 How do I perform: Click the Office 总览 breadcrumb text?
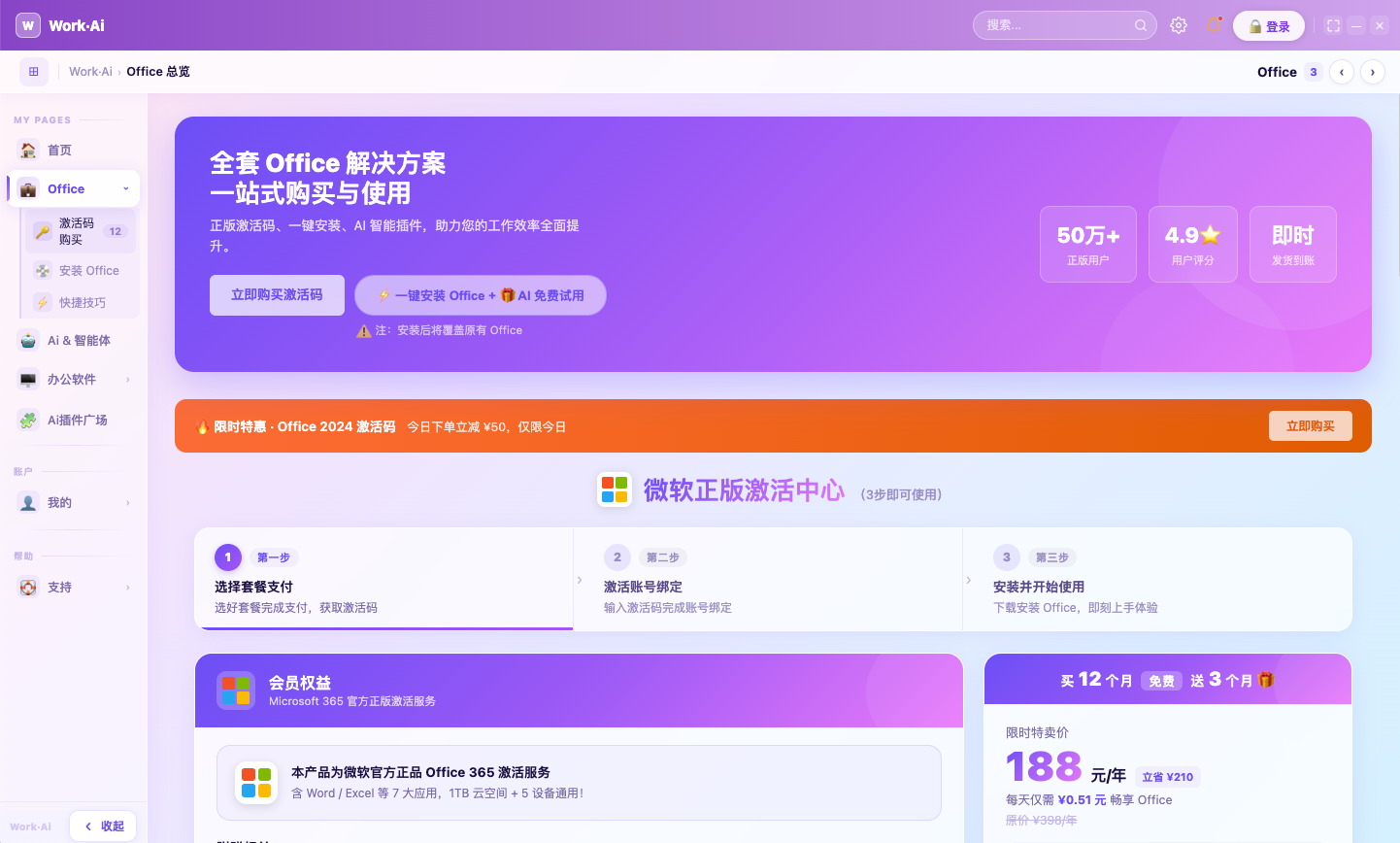tap(158, 72)
